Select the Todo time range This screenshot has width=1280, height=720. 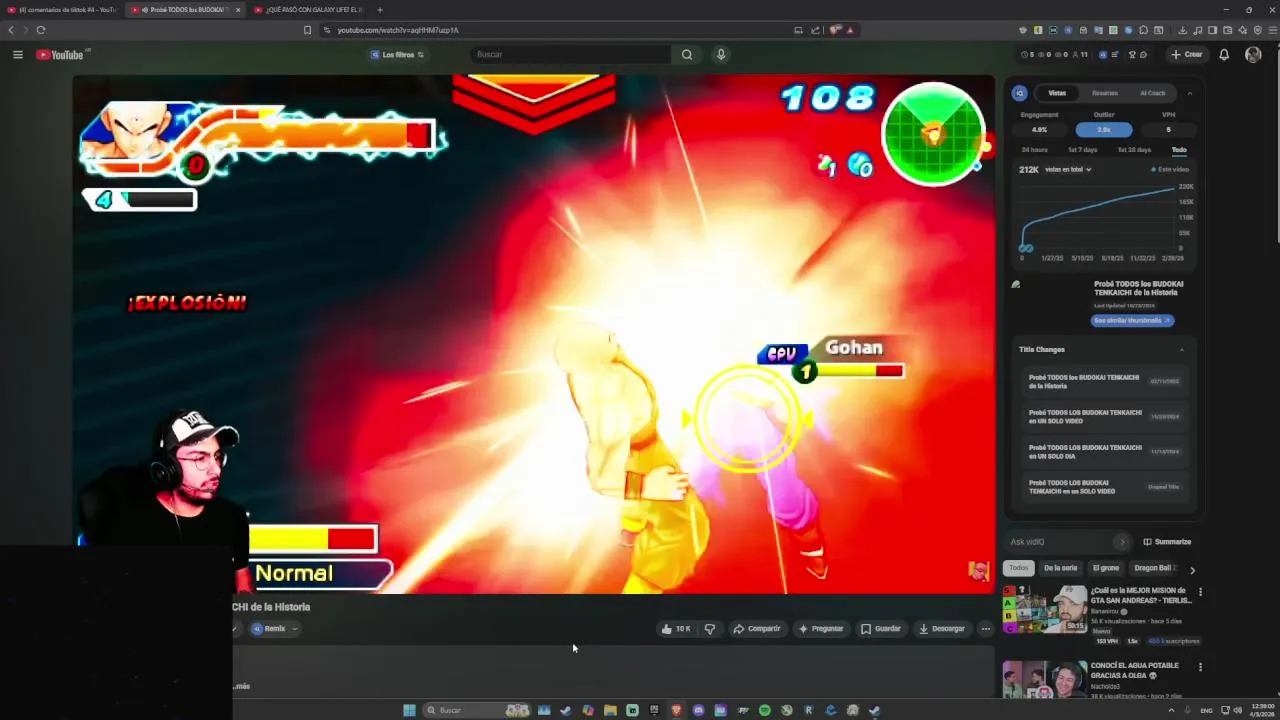1179,150
